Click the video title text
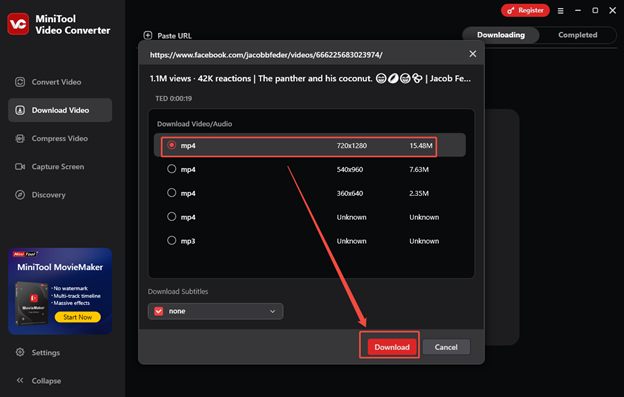 click(x=310, y=78)
